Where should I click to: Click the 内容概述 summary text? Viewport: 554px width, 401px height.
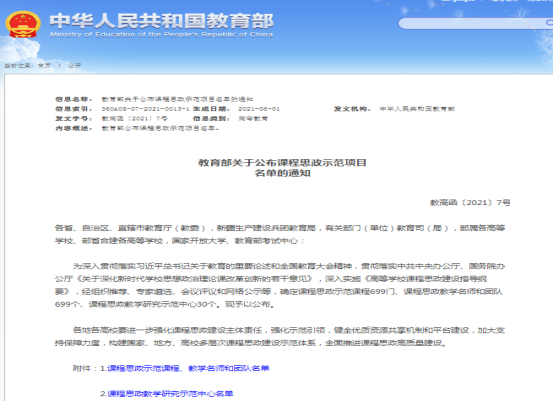pyautogui.click(x=160, y=129)
